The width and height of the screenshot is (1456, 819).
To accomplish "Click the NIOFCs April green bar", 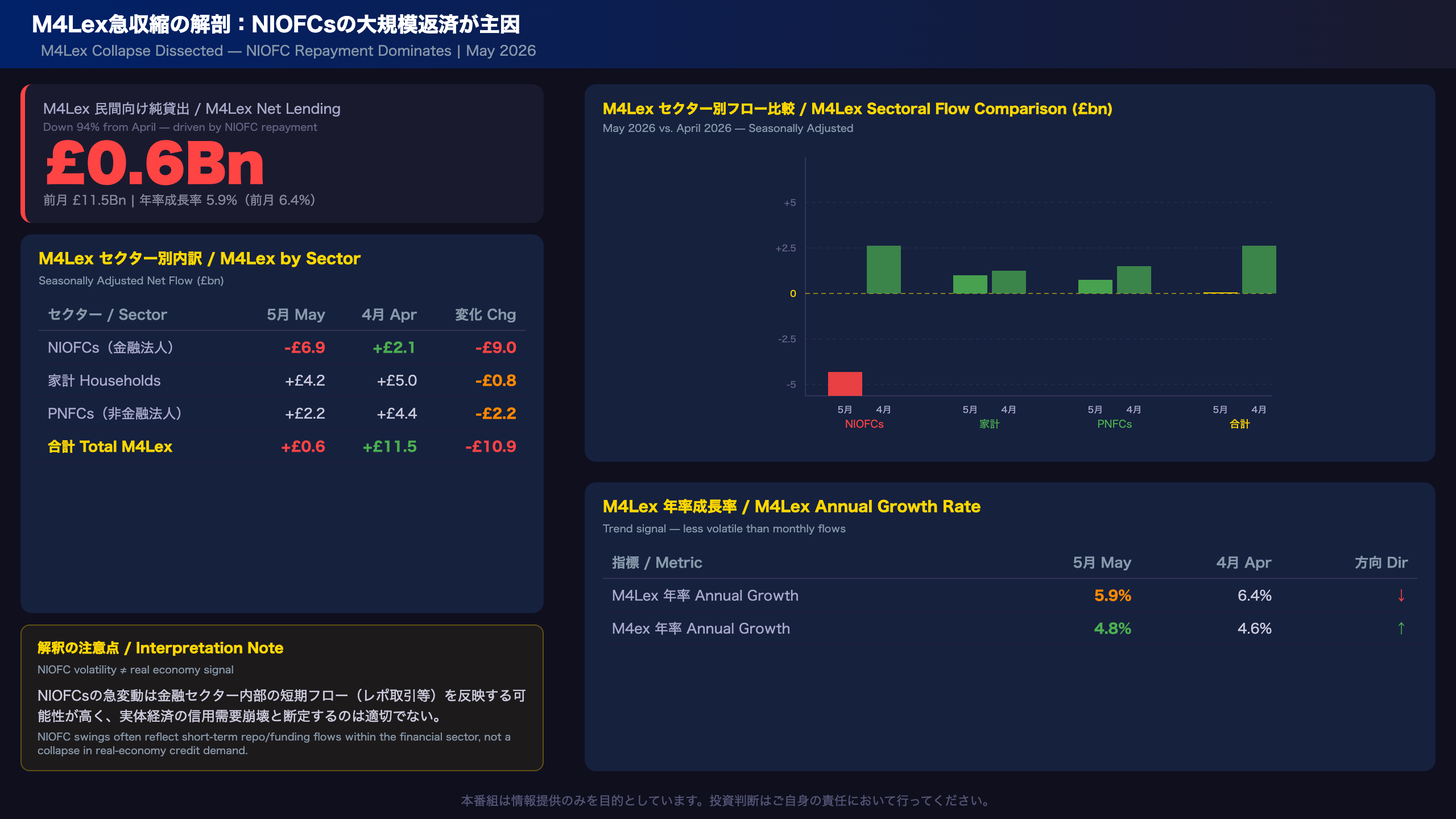I will tap(883, 270).
